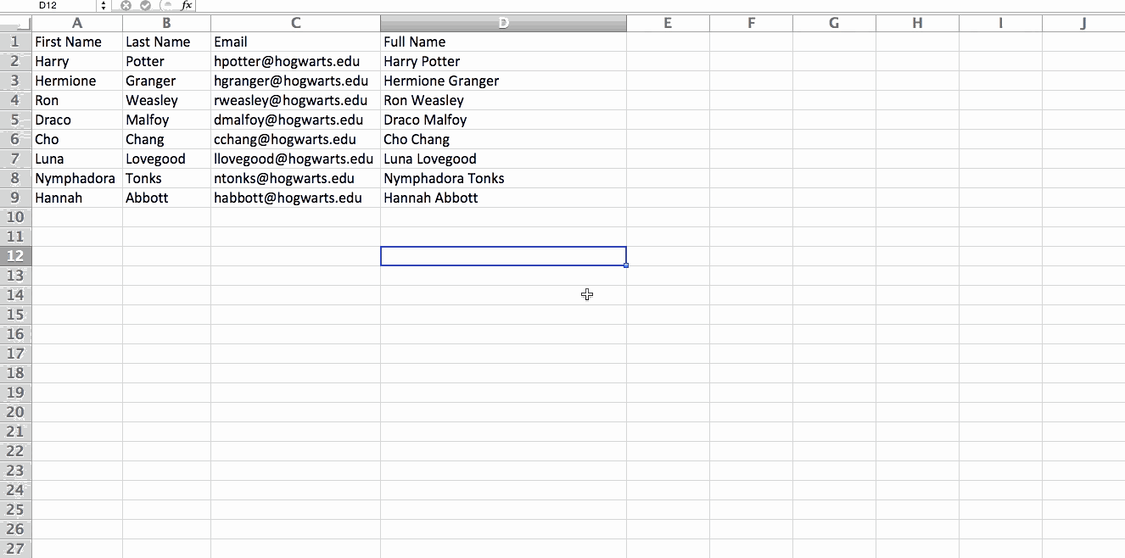Click the Select All corner box
The height and width of the screenshot is (558, 1125).
(x=16, y=24)
